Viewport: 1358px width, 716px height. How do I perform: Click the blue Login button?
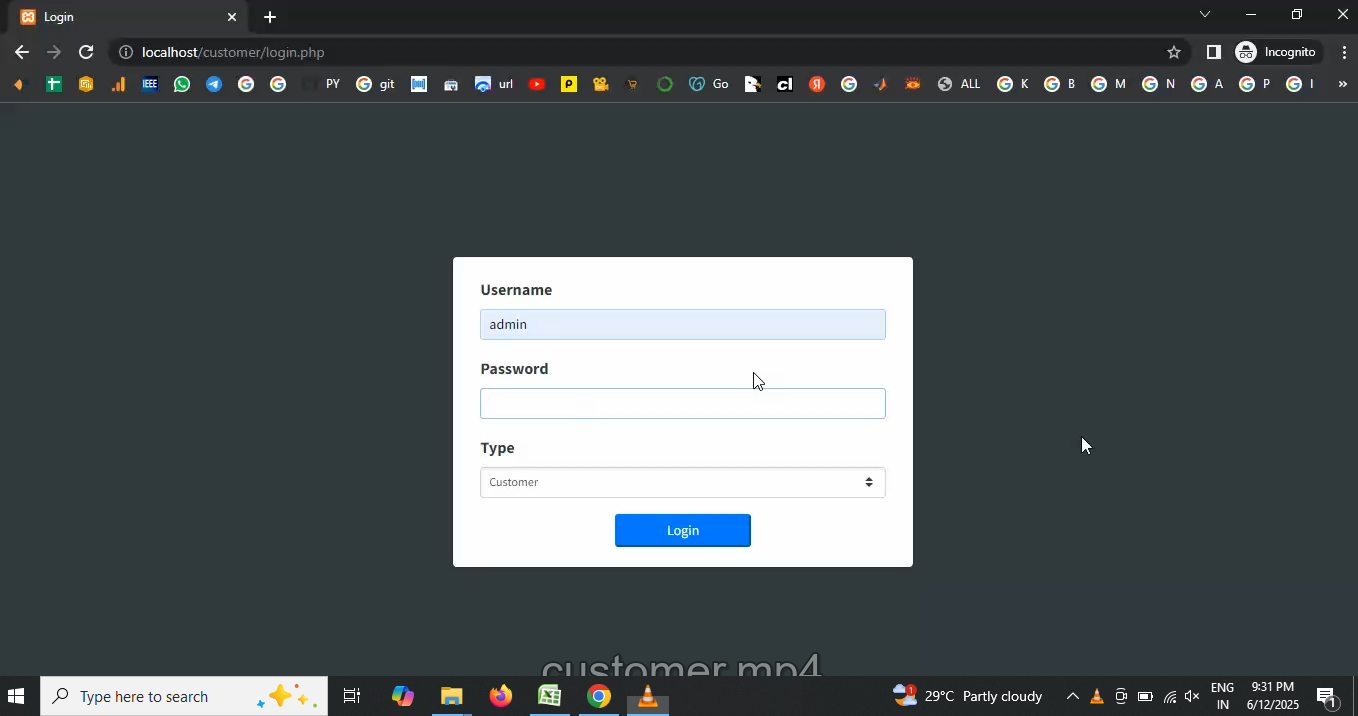click(682, 530)
